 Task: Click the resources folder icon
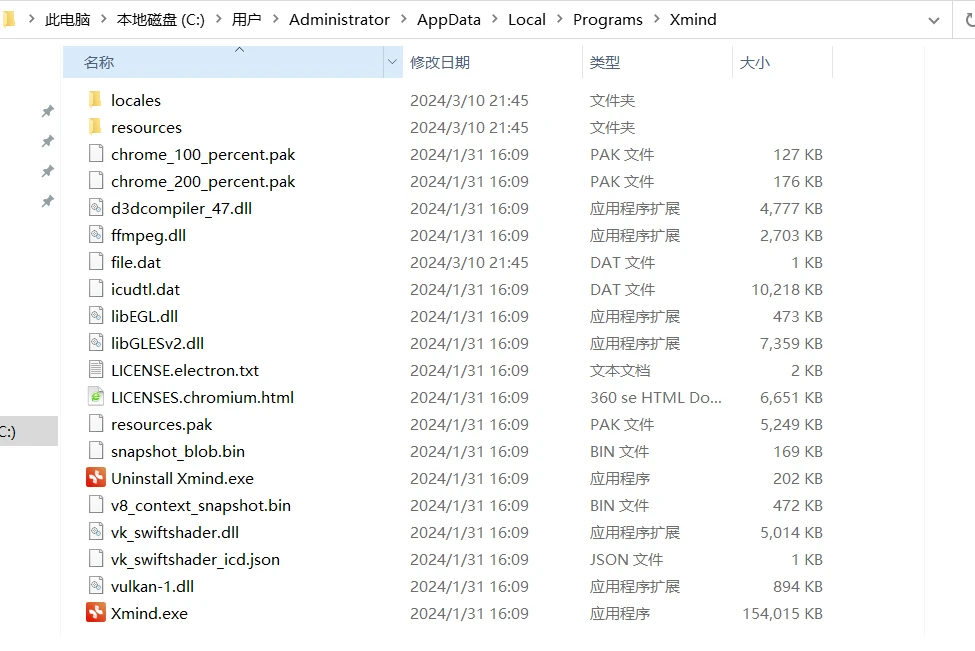(95, 127)
